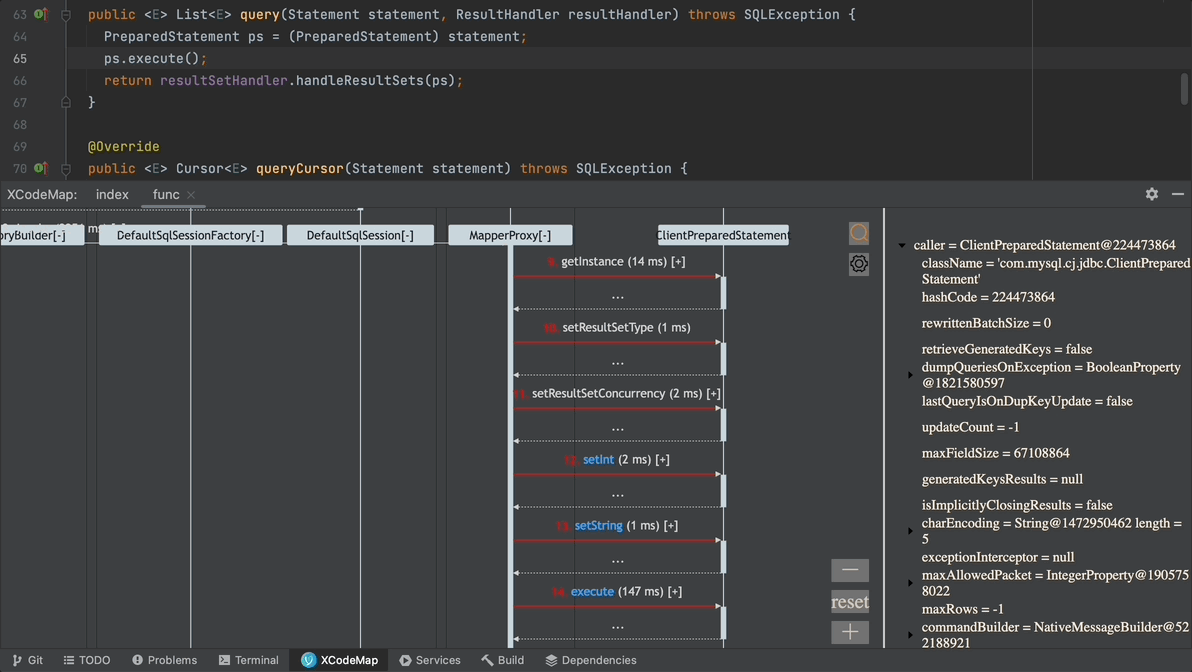1192x672 pixels.
Task: Select the rewrittenBatchSize = 0 row
Action: (986, 323)
